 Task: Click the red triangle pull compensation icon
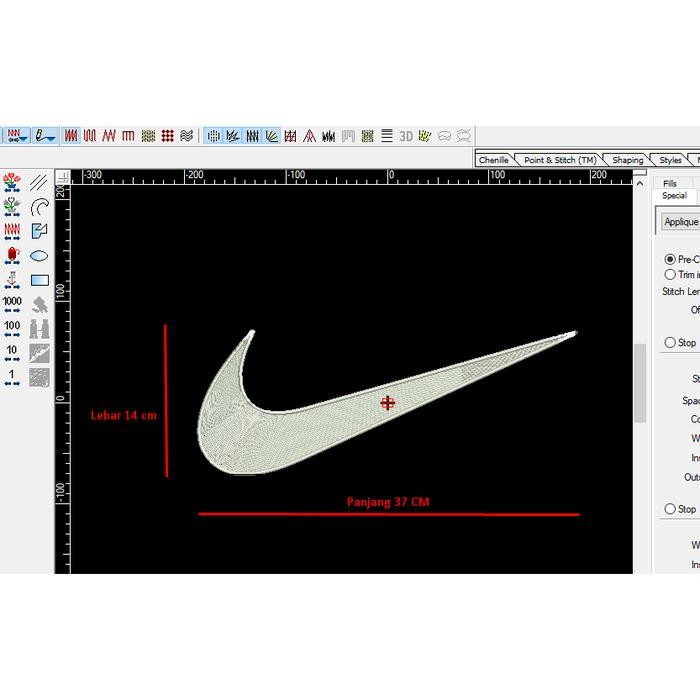309,136
